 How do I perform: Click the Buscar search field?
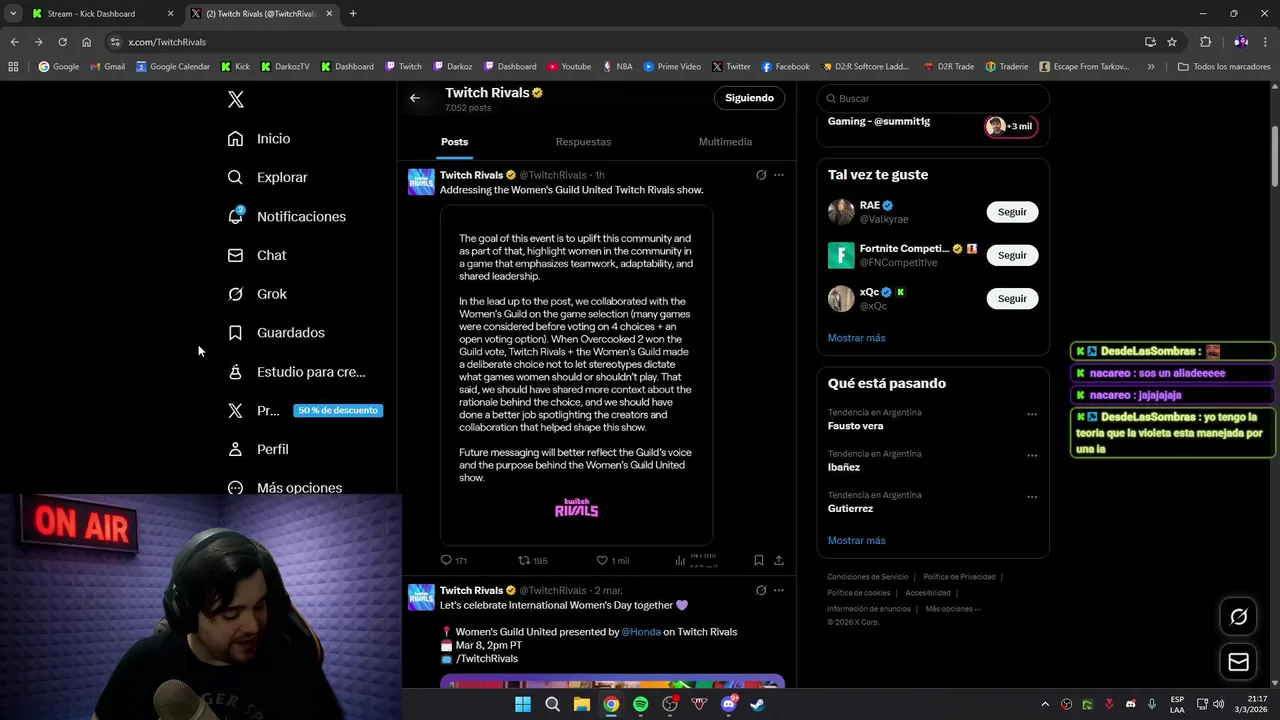pyautogui.click(x=933, y=98)
